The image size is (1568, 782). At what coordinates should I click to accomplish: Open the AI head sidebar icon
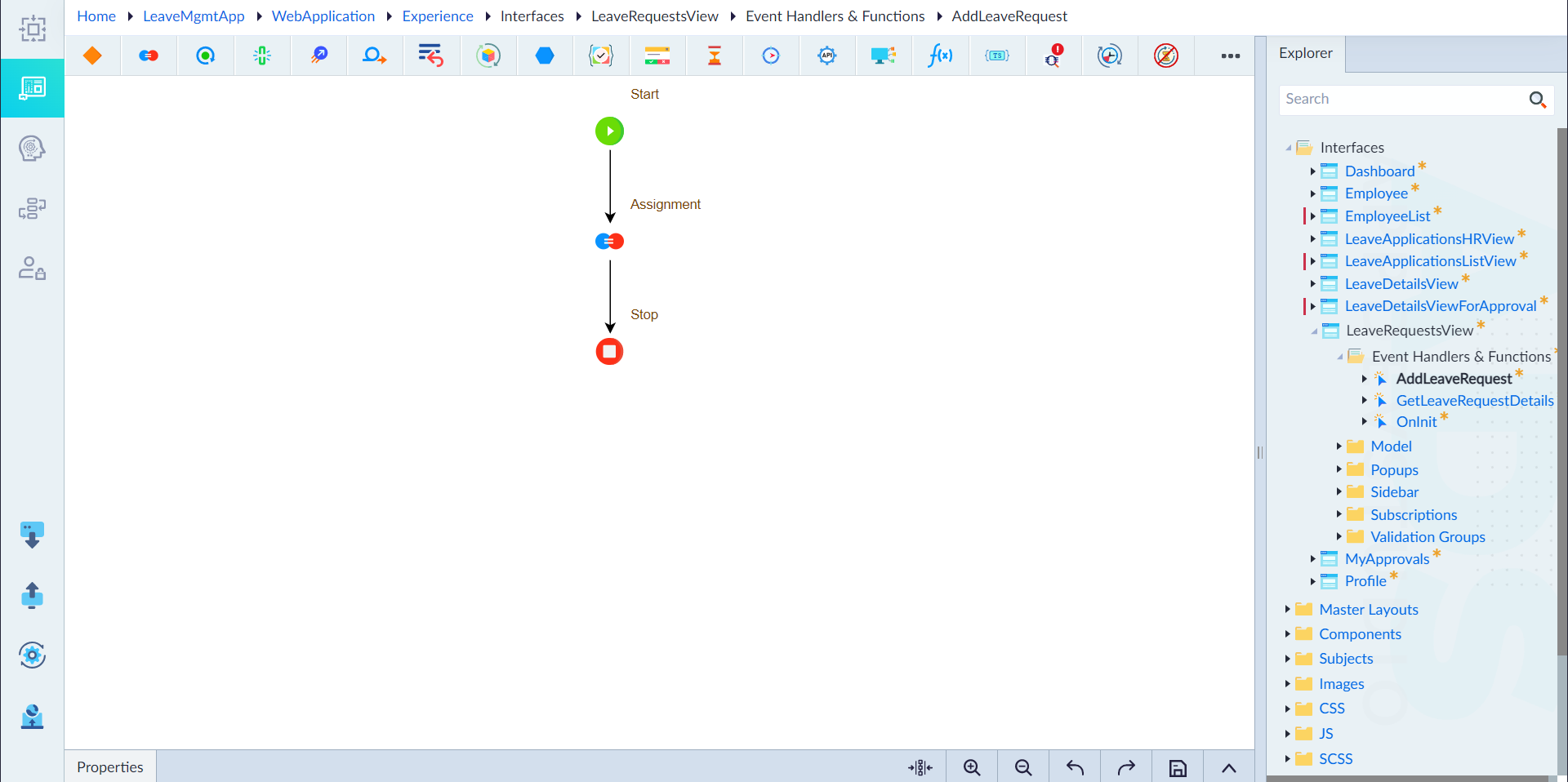click(x=32, y=148)
